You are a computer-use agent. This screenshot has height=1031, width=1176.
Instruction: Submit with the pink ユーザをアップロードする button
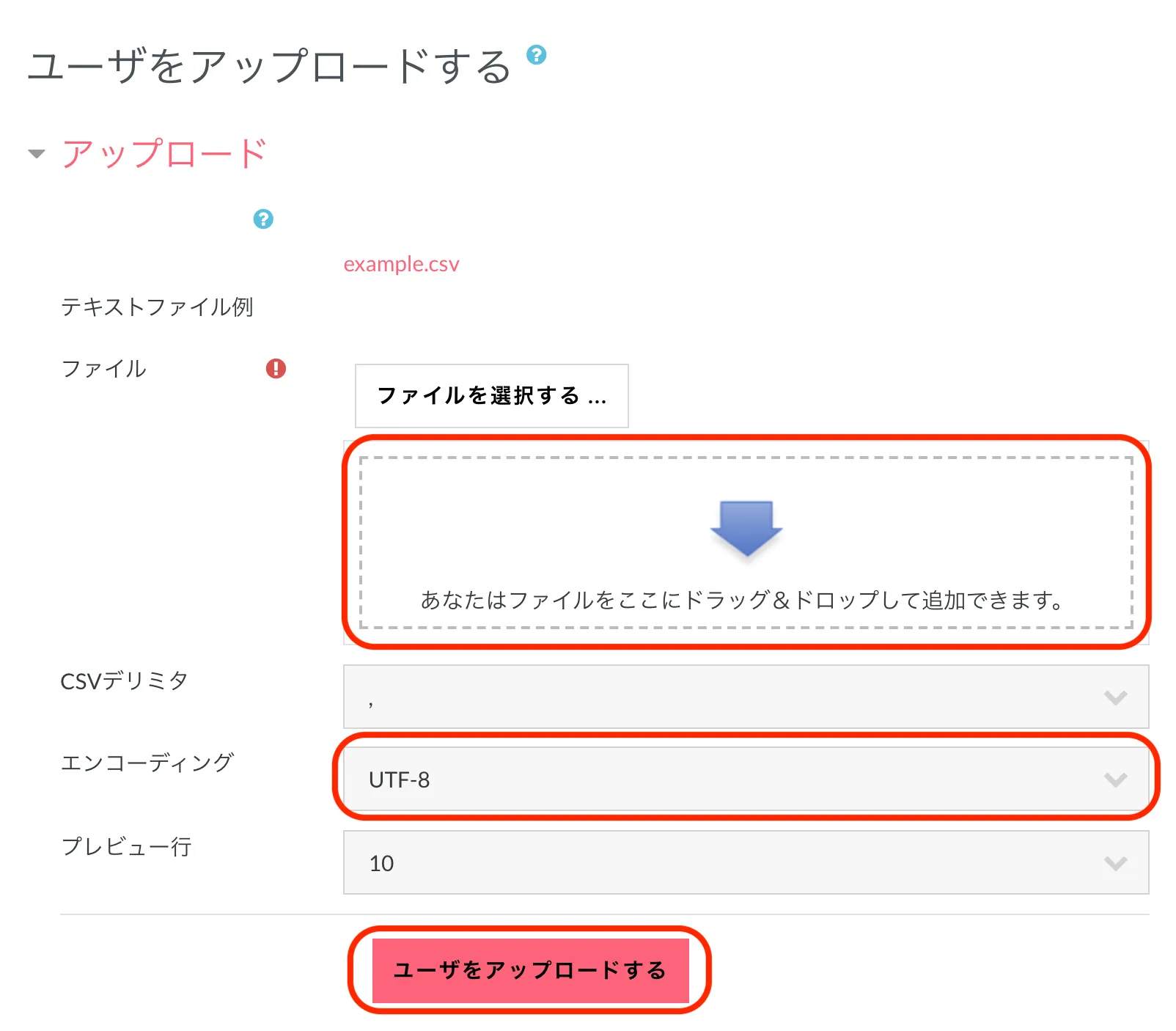click(x=530, y=970)
